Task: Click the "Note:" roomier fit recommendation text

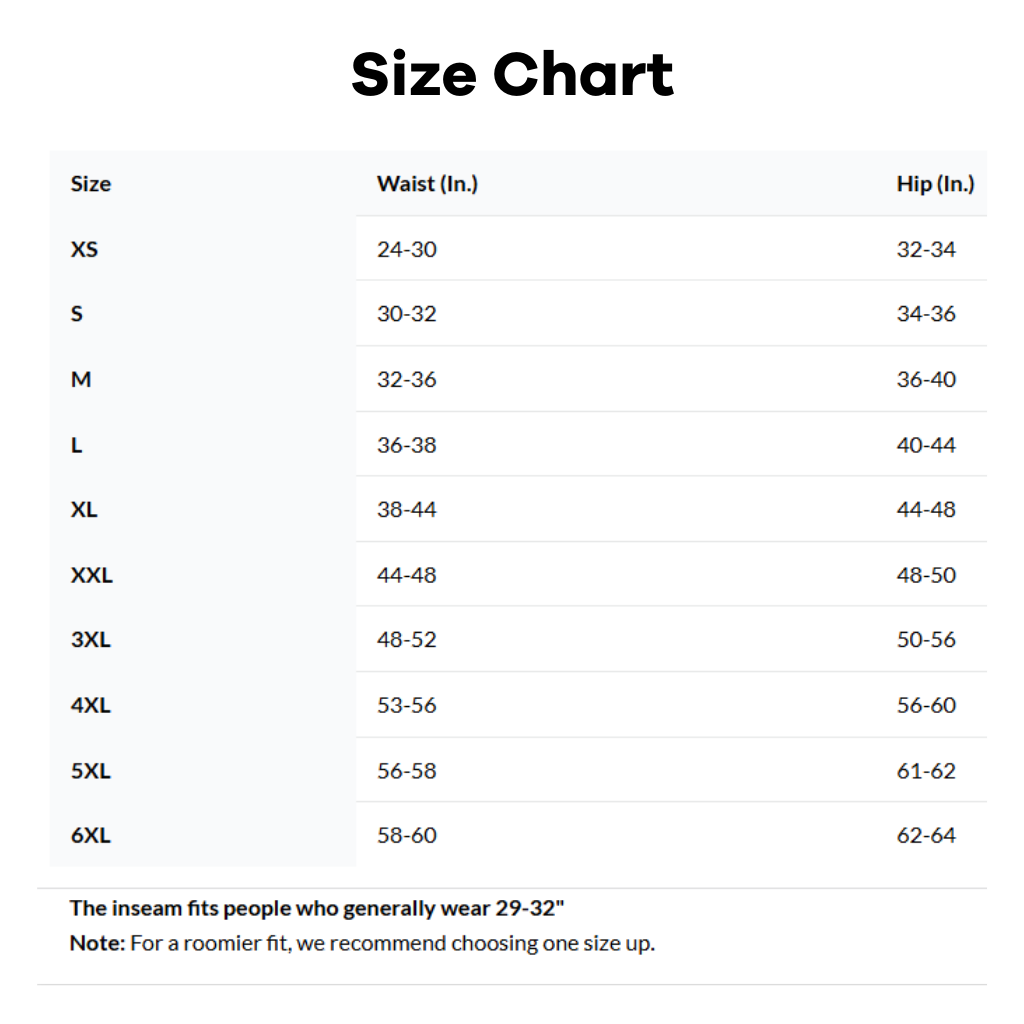Action: click(x=362, y=943)
